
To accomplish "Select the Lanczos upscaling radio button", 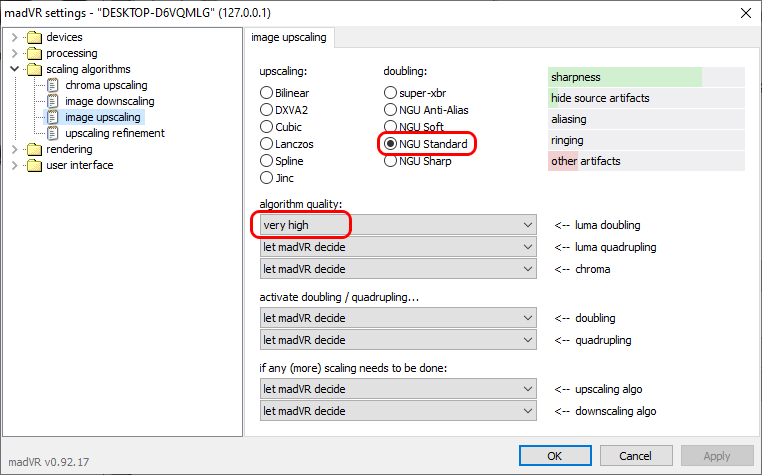I will (x=266, y=144).
